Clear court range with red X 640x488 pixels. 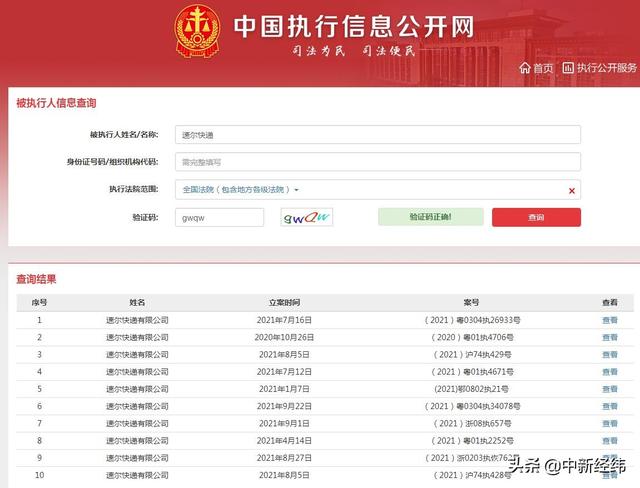click(572, 191)
